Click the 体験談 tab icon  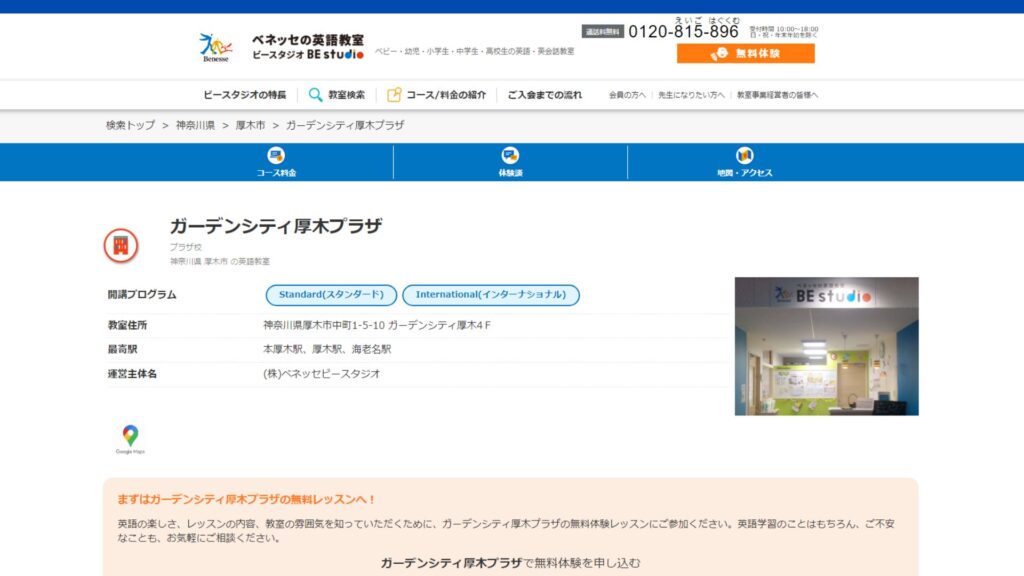pyautogui.click(x=510, y=155)
